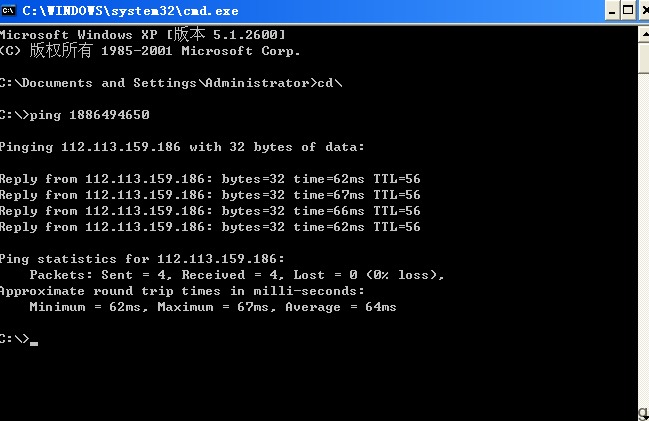649x421 pixels.
Task: Click the final C:\> prompt cursor
Action: pyautogui.click(x=34, y=344)
